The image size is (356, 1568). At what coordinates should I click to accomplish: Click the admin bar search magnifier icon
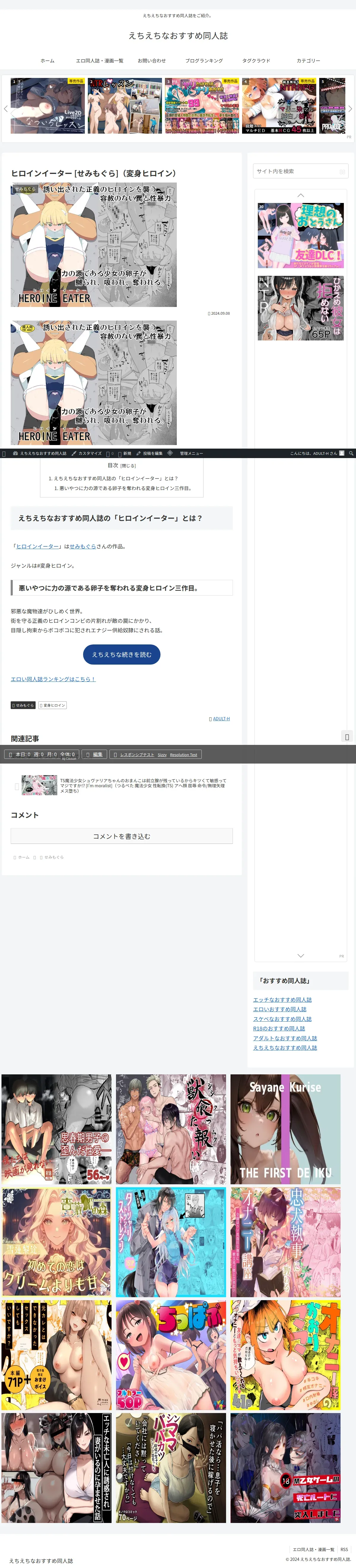coord(351,453)
